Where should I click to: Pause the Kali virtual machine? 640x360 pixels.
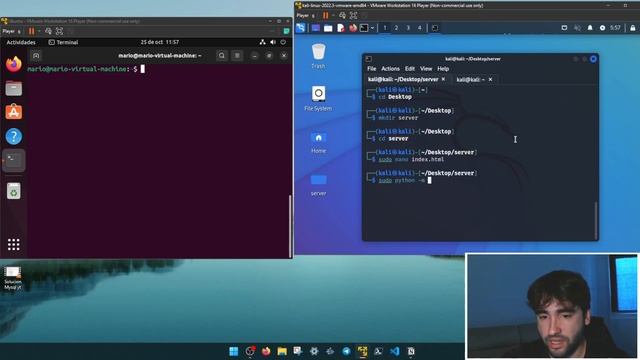coord(325,16)
